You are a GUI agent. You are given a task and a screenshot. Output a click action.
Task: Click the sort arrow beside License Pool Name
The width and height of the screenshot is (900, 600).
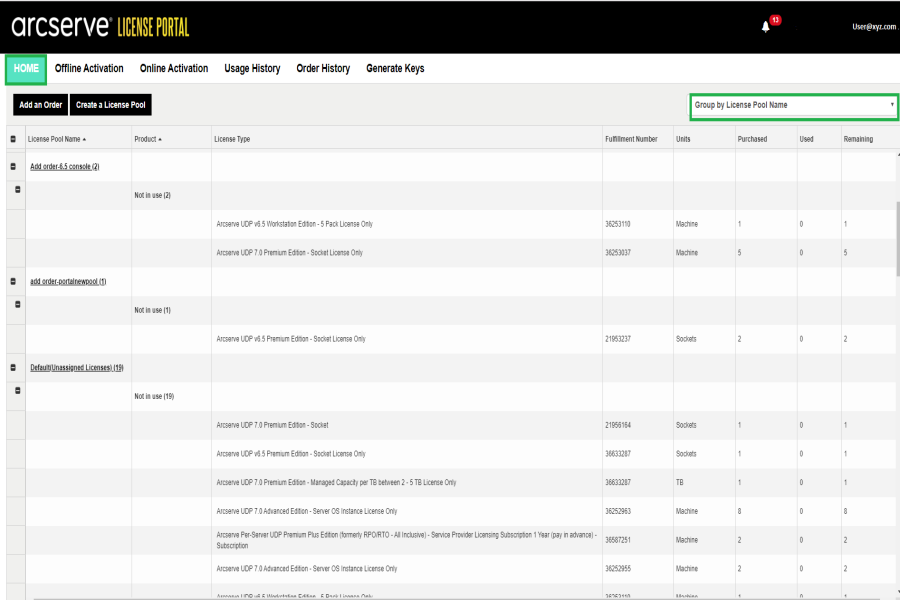point(84,139)
